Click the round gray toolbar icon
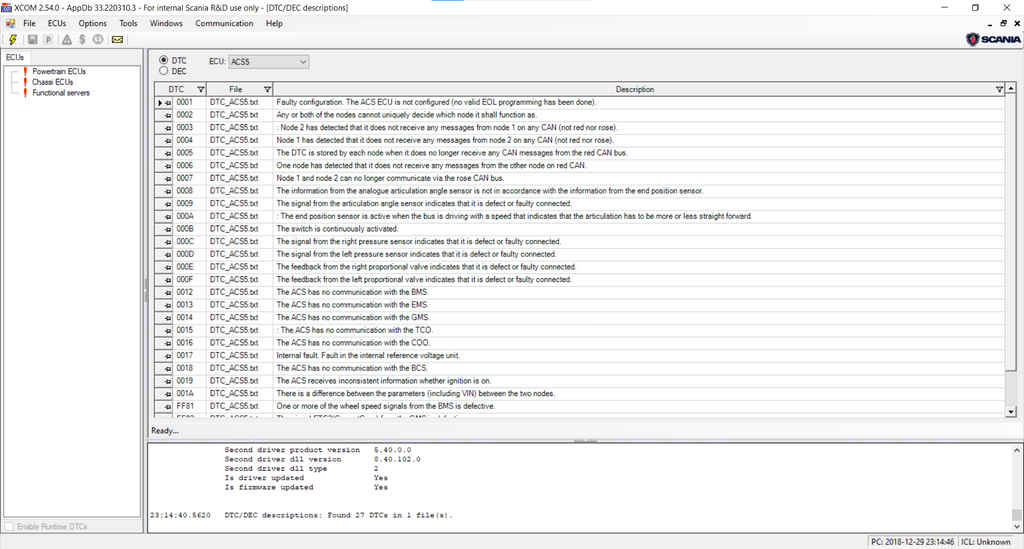 [97, 40]
